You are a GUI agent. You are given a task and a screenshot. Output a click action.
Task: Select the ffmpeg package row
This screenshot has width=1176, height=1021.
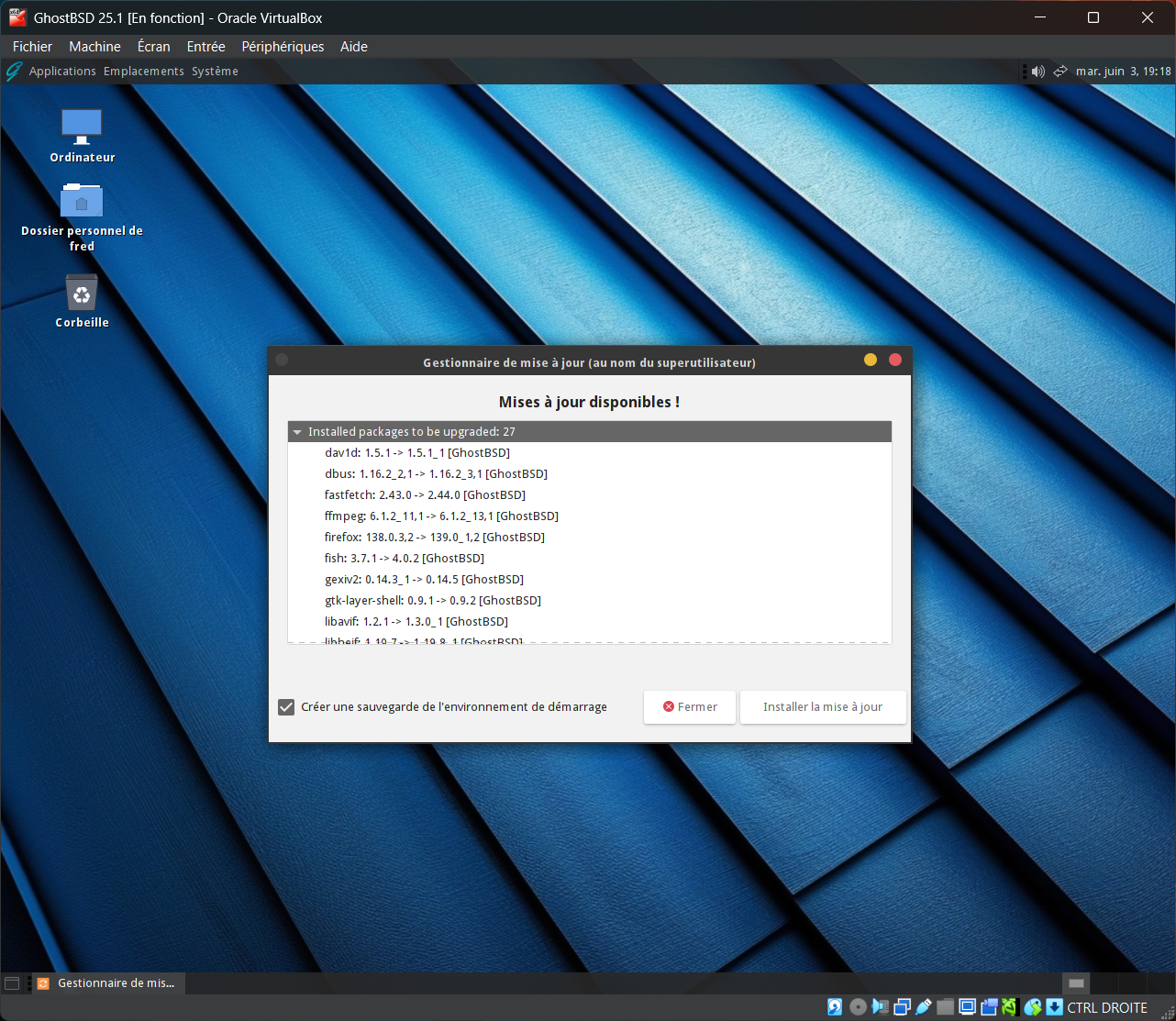tap(590, 516)
